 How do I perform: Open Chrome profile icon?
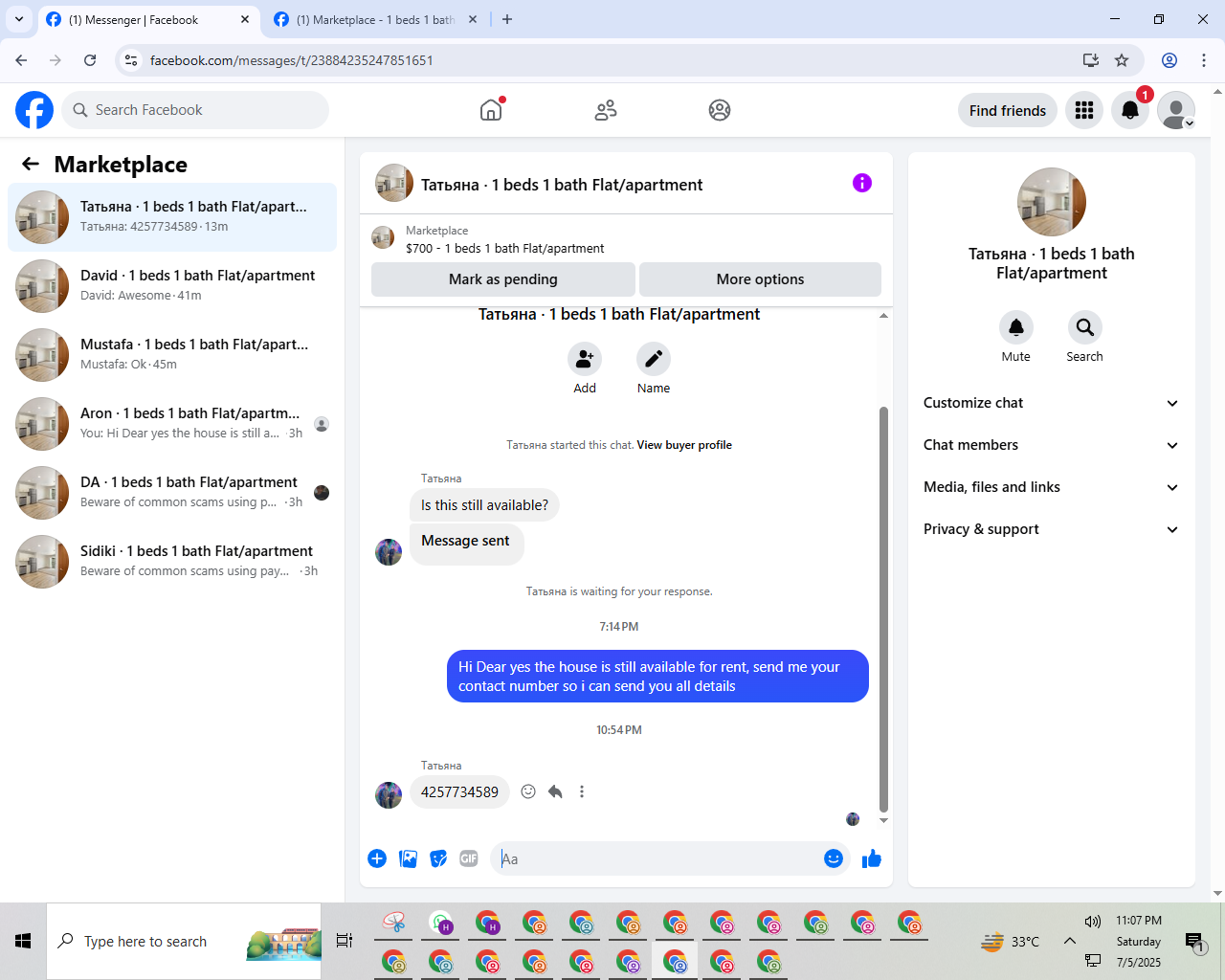(1169, 60)
